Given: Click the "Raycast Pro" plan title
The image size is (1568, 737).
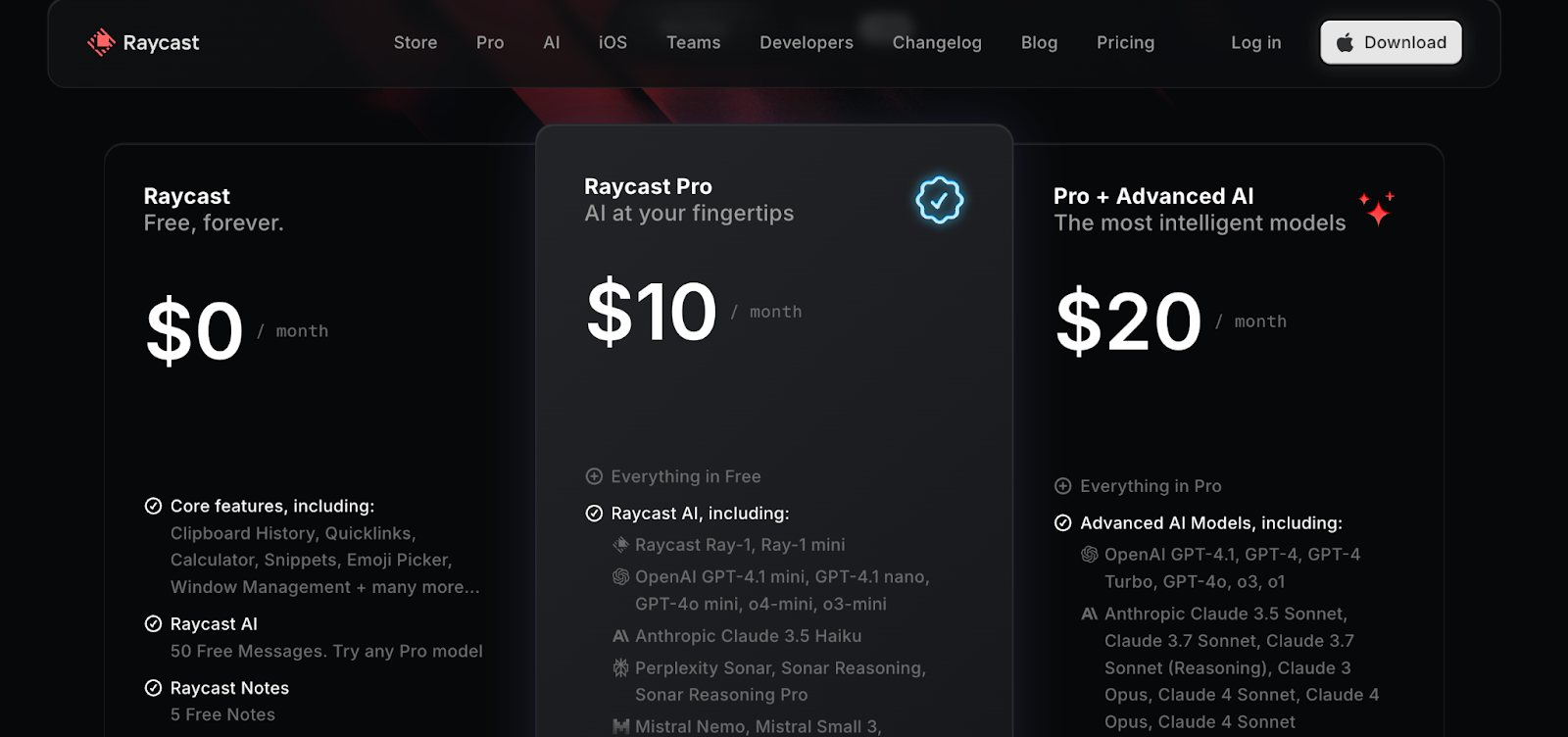Looking at the screenshot, I should [x=648, y=186].
